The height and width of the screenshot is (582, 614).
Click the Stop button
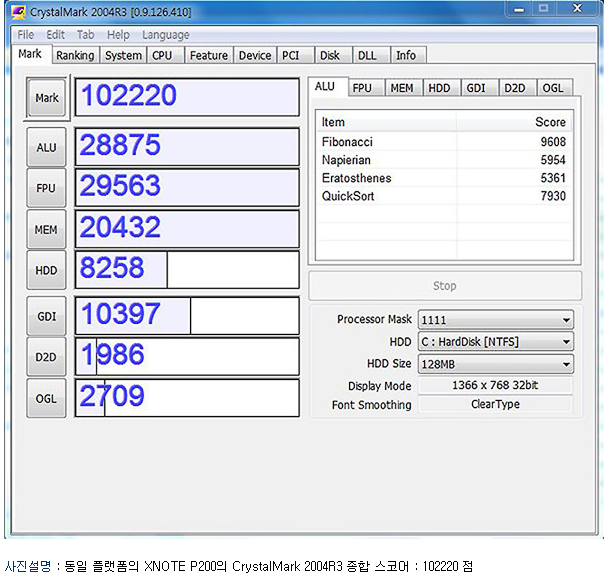click(x=445, y=286)
